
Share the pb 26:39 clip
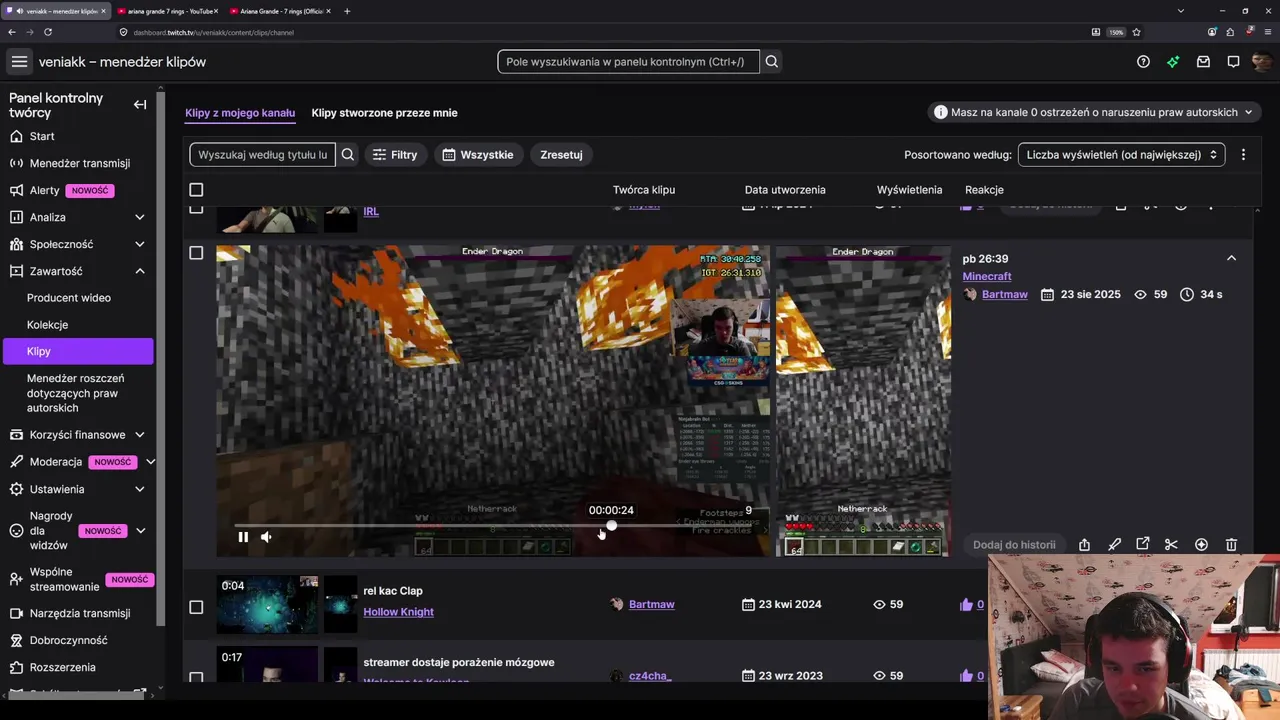click(1084, 545)
